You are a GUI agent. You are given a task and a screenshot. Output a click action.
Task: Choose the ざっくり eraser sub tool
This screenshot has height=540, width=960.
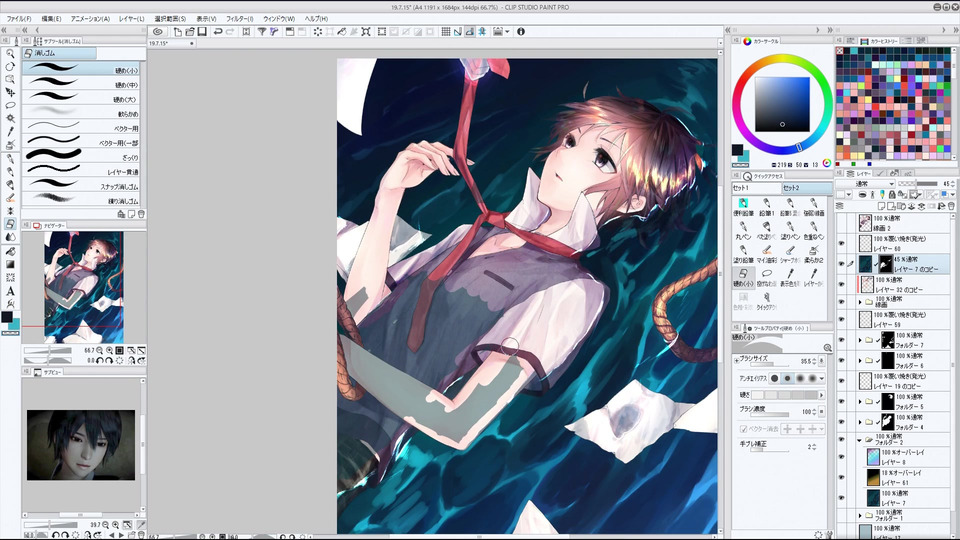click(83, 157)
